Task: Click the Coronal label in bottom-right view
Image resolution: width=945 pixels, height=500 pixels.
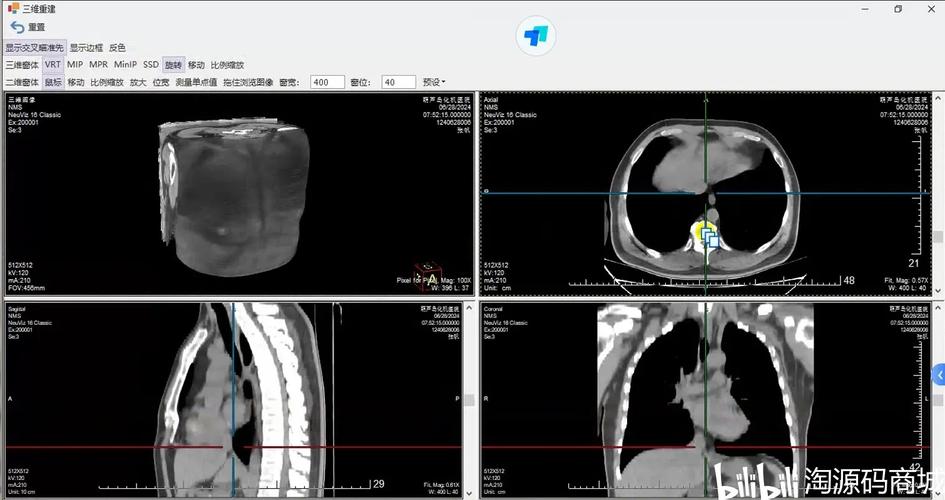Action: pyautogui.click(x=493, y=309)
